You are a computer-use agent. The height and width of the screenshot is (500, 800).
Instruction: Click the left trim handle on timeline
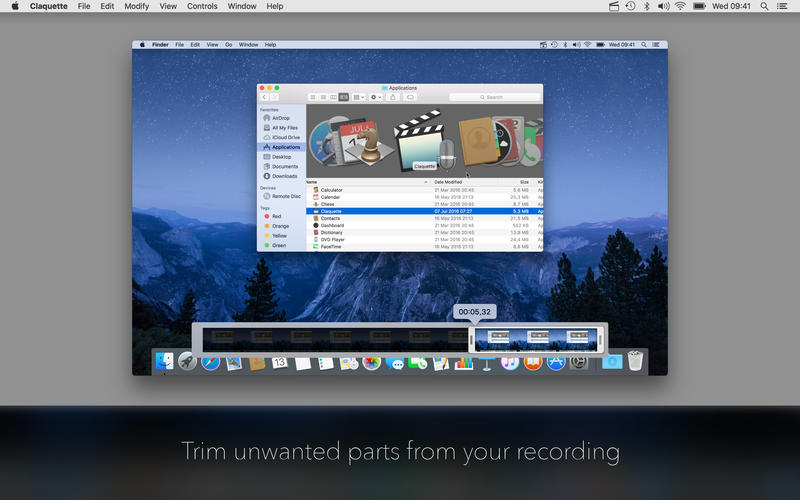pyautogui.click(x=471, y=340)
